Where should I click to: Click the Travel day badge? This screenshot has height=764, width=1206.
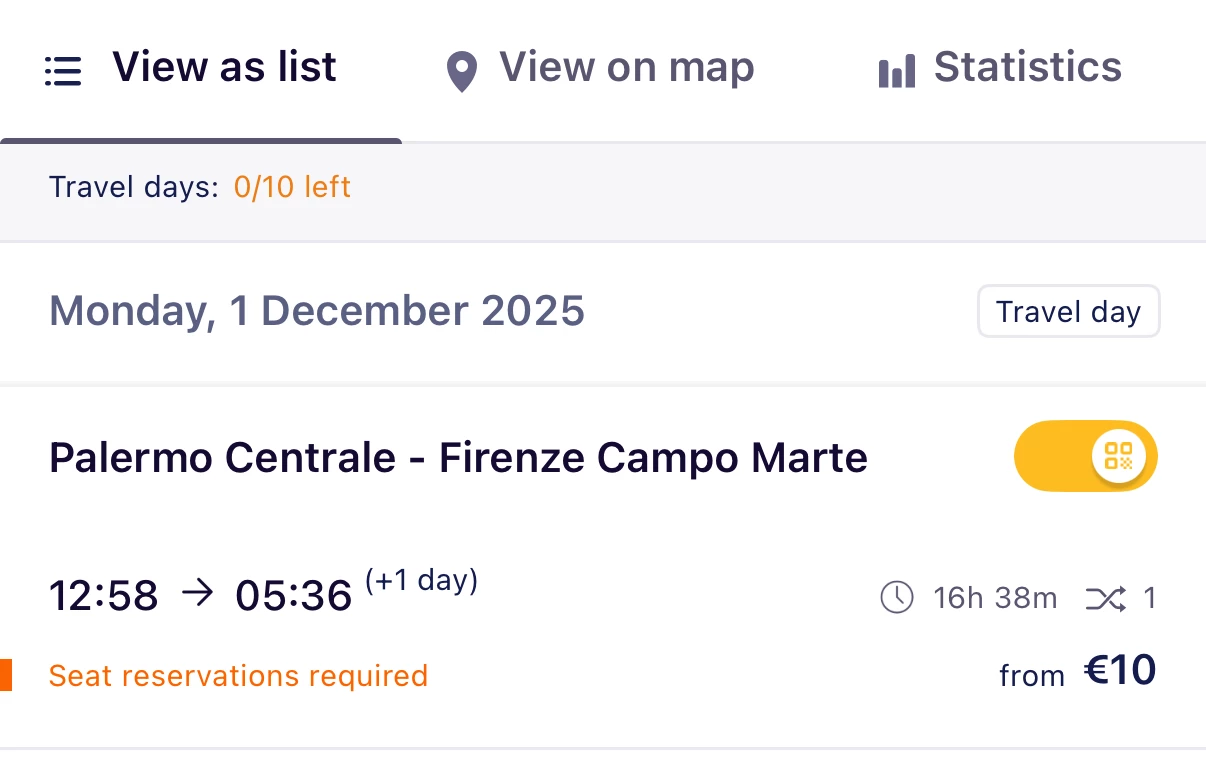1068,312
